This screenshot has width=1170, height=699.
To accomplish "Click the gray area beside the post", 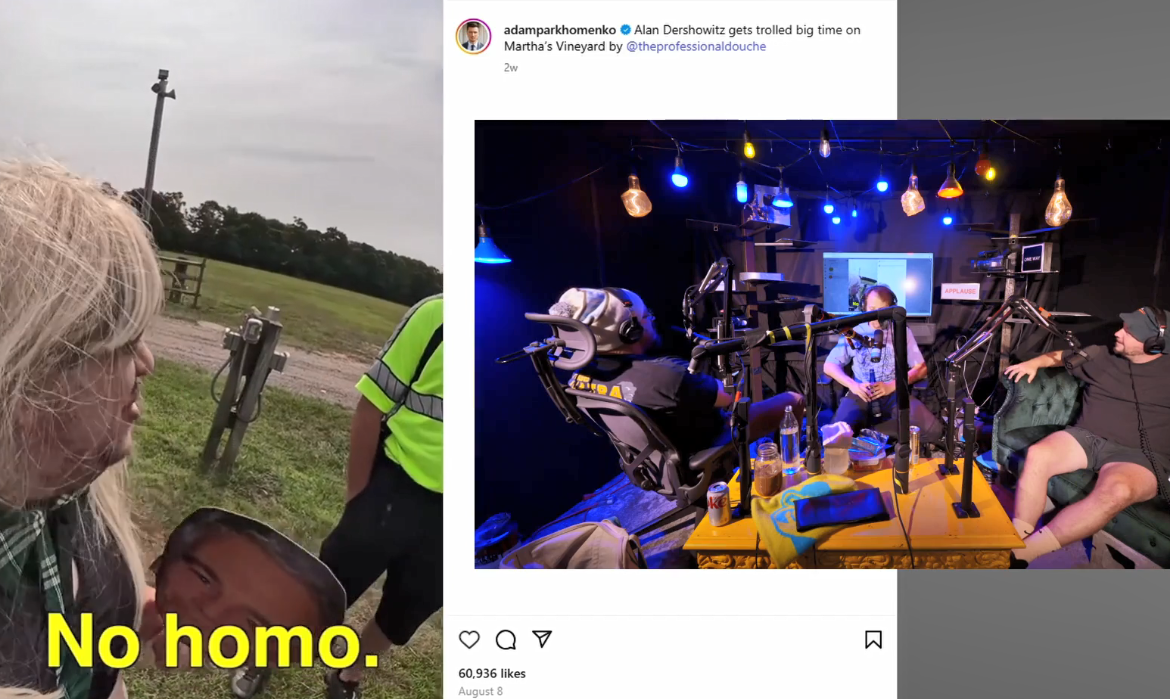I will (x=1033, y=60).
